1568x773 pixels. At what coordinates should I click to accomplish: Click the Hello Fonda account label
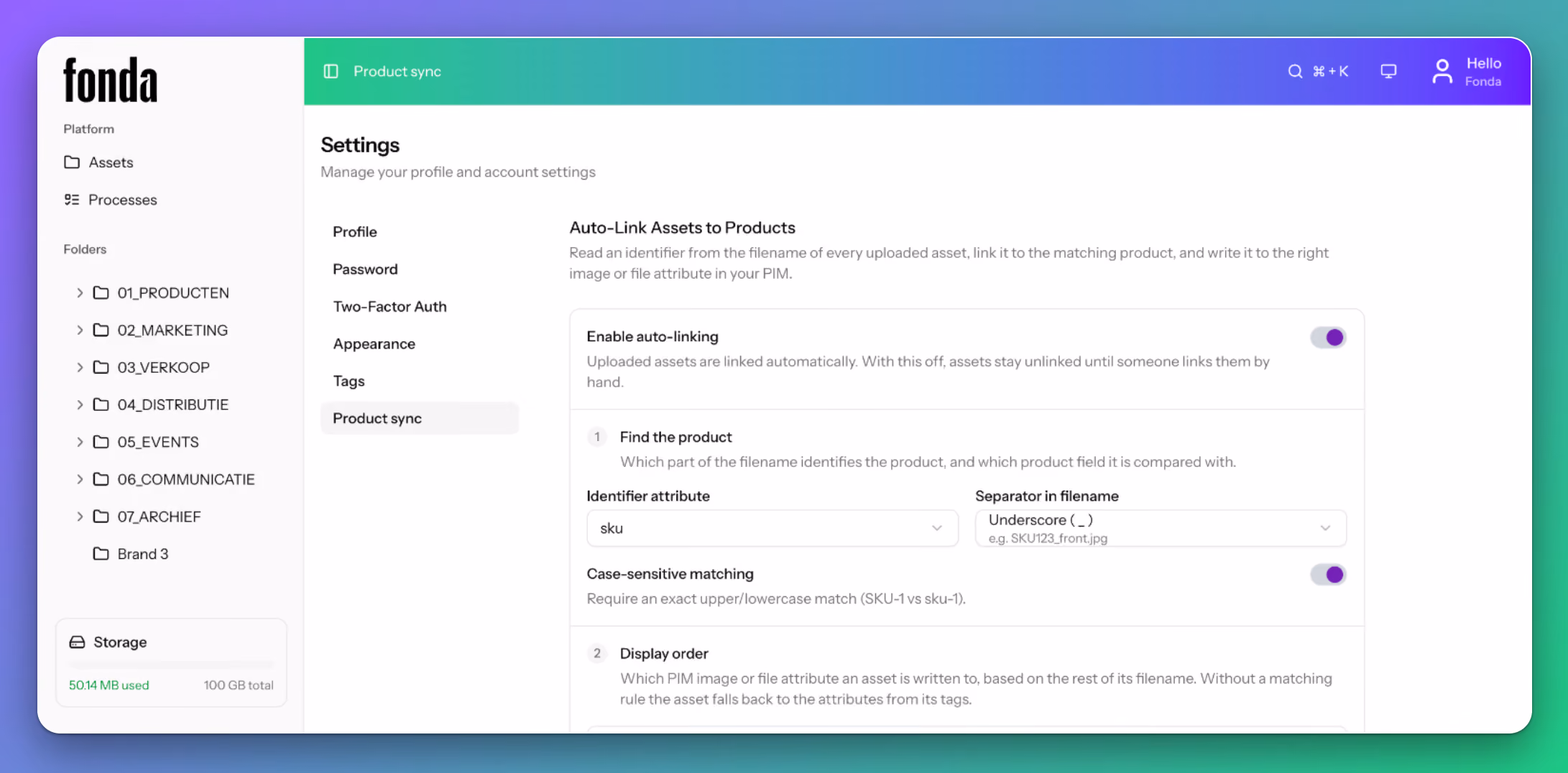(x=1483, y=72)
